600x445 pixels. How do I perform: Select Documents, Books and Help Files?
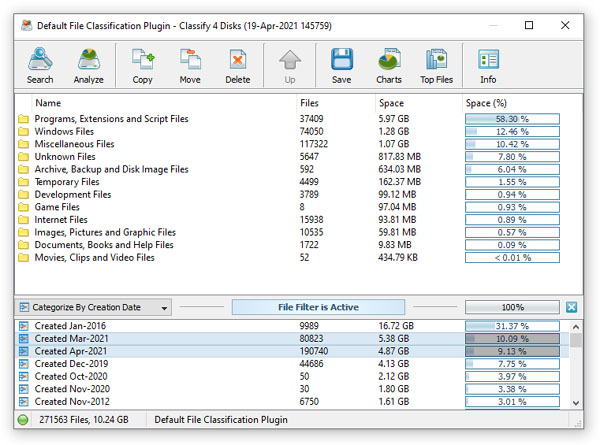point(104,245)
